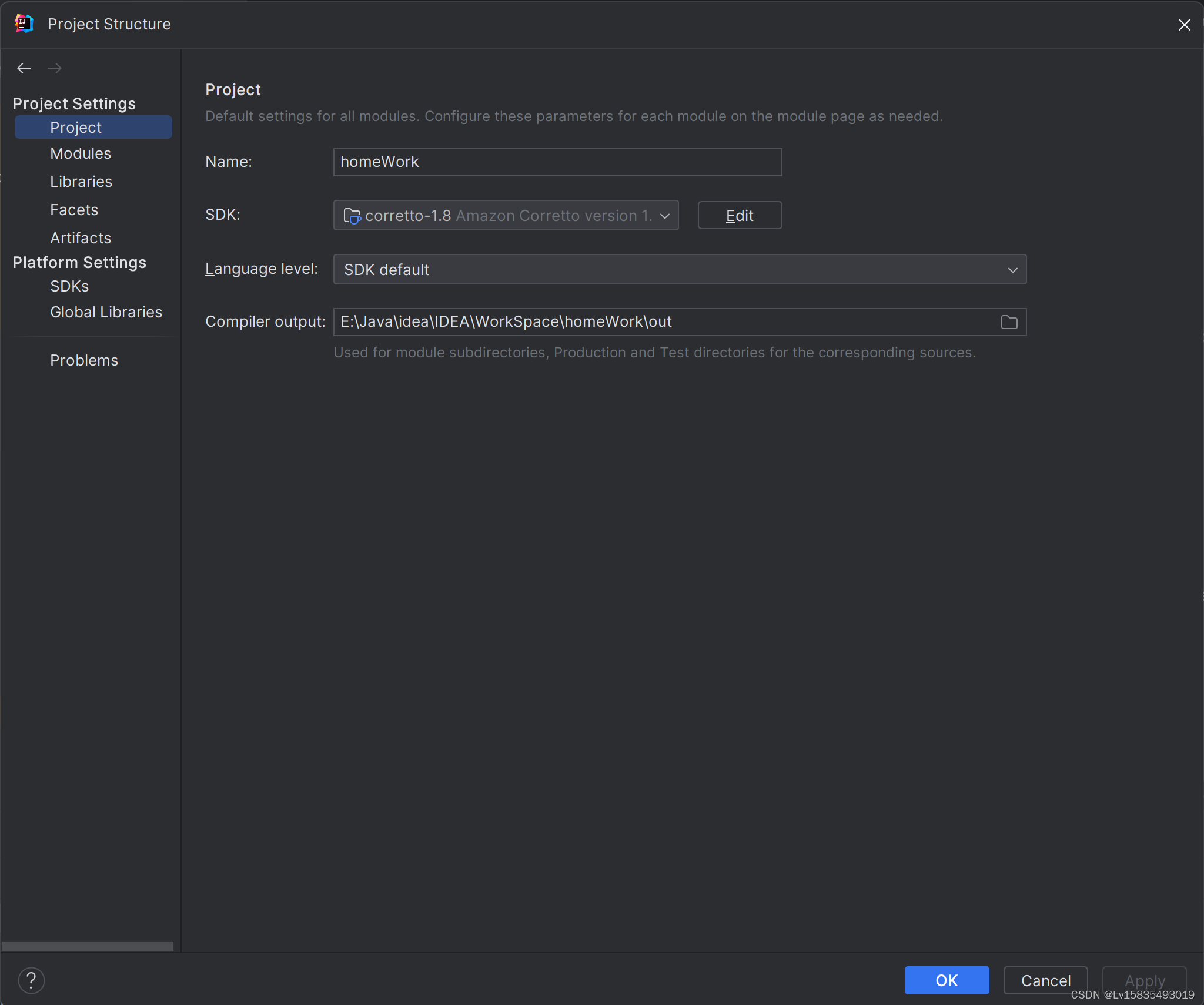Open the Artifacts page
Screen dimensions: 1204x1005
(x=81, y=238)
